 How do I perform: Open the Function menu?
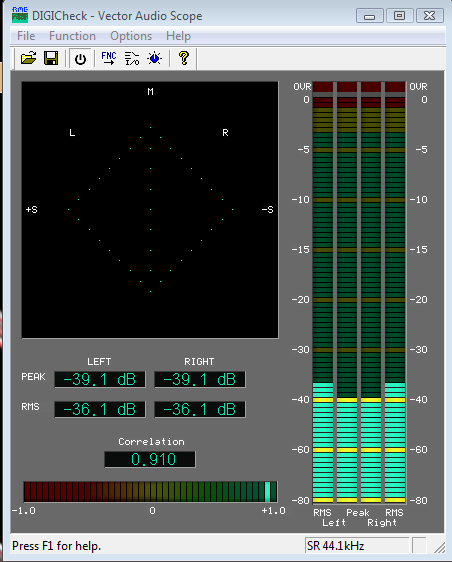click(72, 36)
